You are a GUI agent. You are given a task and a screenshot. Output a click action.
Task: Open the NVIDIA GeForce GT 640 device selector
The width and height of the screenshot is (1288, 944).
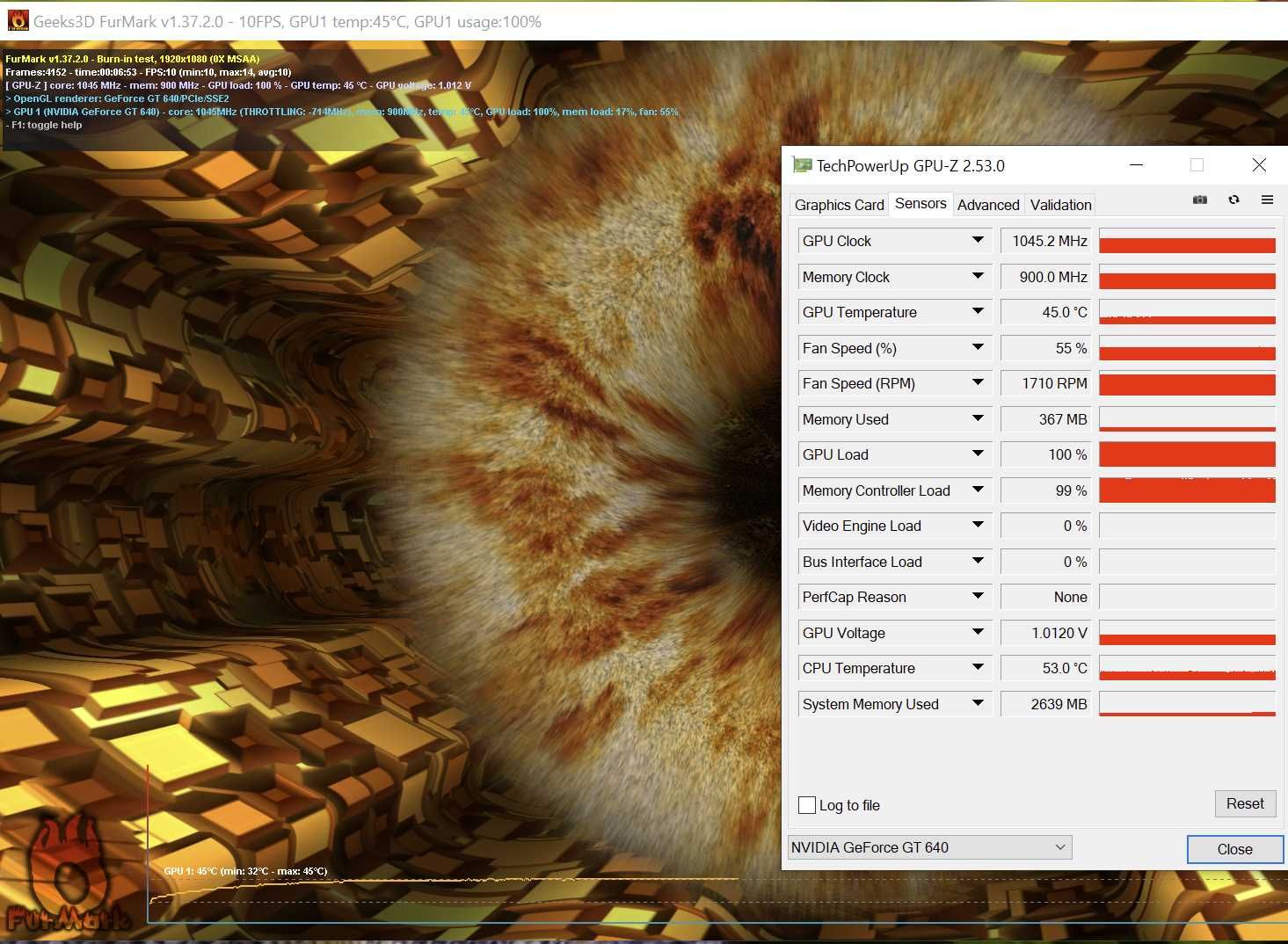tap(930, 847)
